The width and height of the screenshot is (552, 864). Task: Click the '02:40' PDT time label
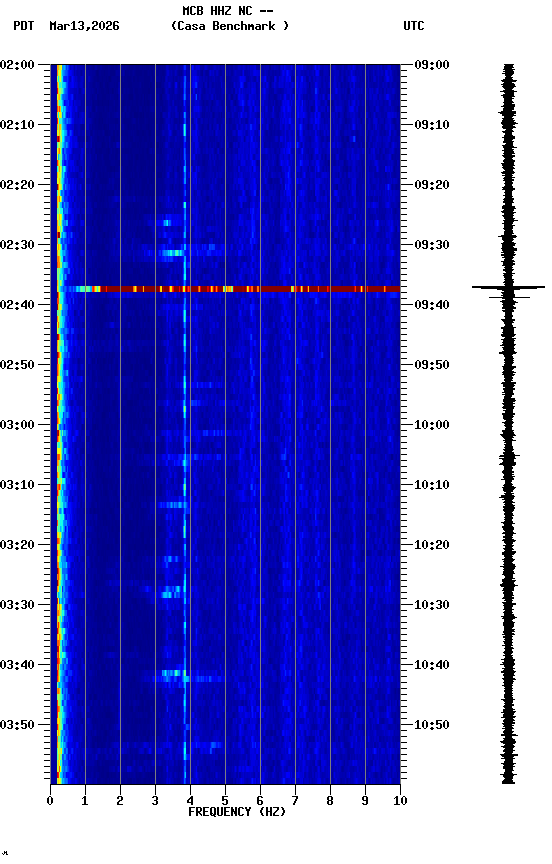[x=17, y=305]
